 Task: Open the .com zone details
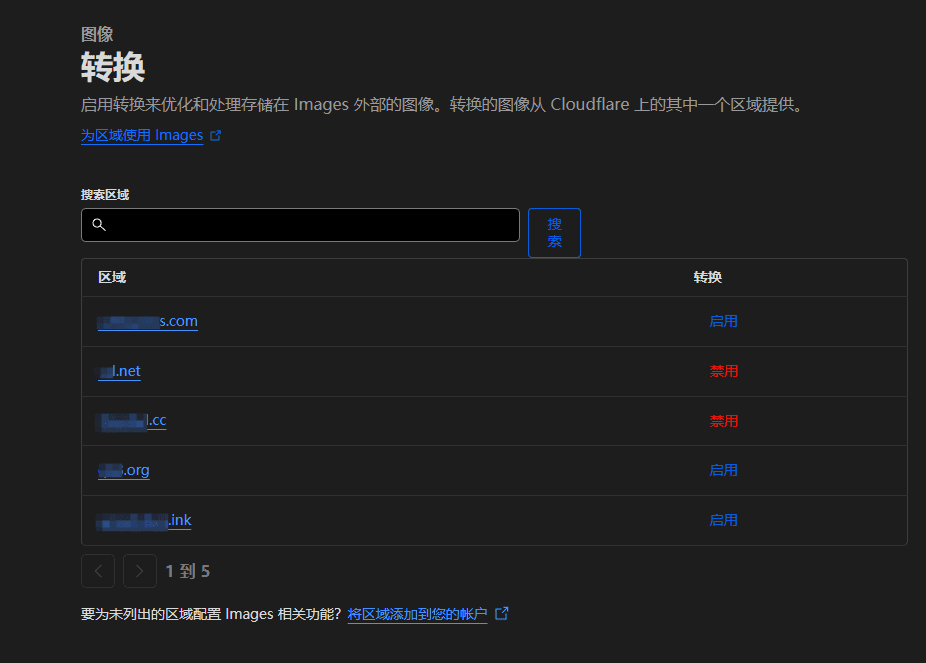[x=147, y=321]
